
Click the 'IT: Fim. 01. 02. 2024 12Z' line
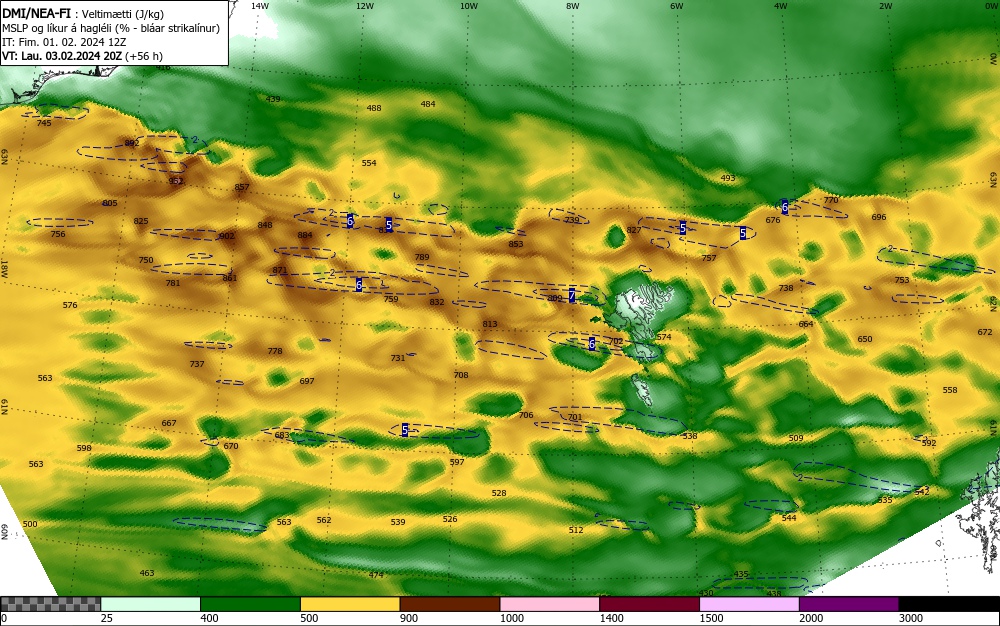(62, 42)
